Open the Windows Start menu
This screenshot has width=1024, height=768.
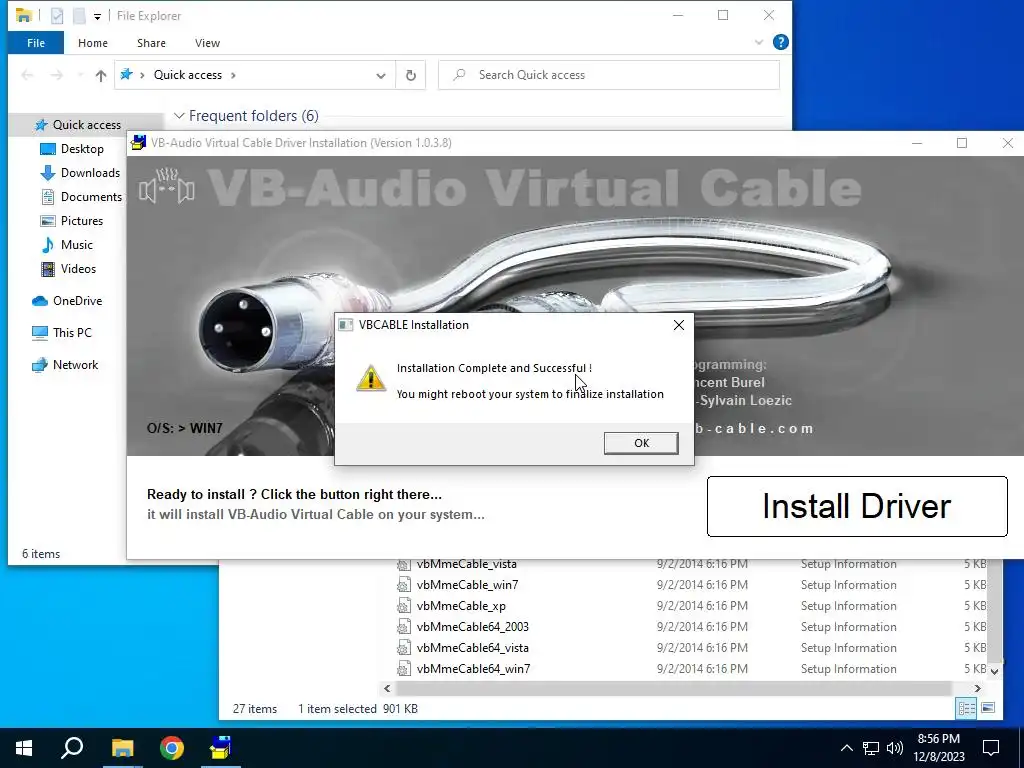[24, 748]
